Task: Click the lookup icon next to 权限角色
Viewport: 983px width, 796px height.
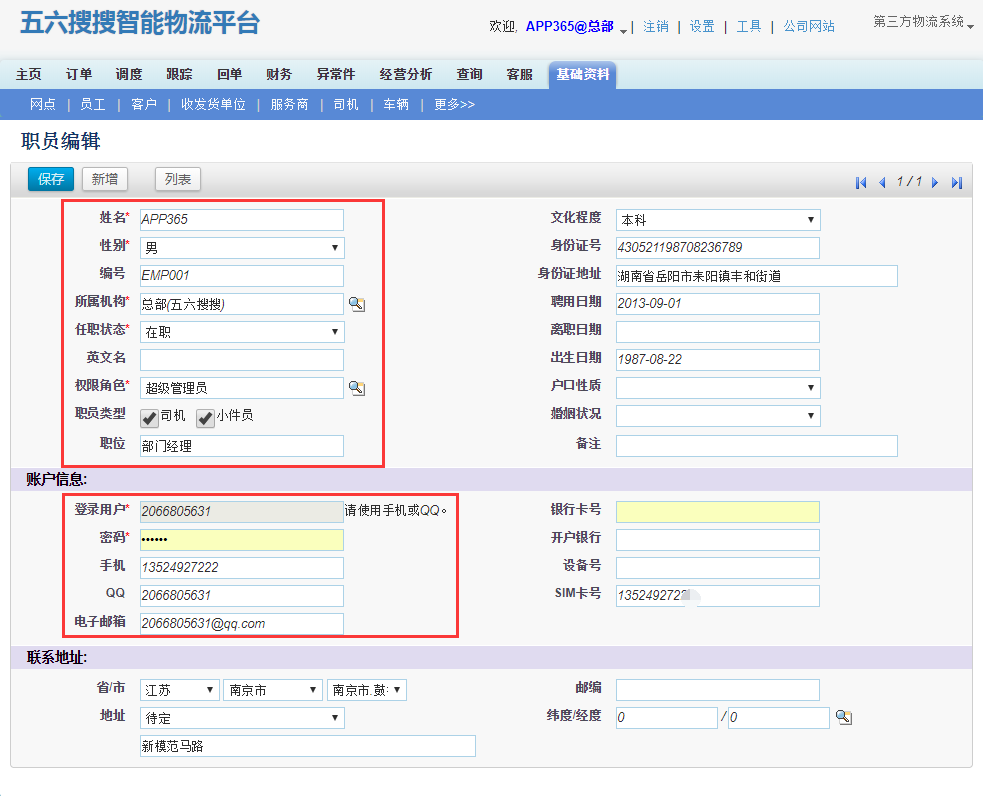Action: pyautogui.click(x=357, y=388)
